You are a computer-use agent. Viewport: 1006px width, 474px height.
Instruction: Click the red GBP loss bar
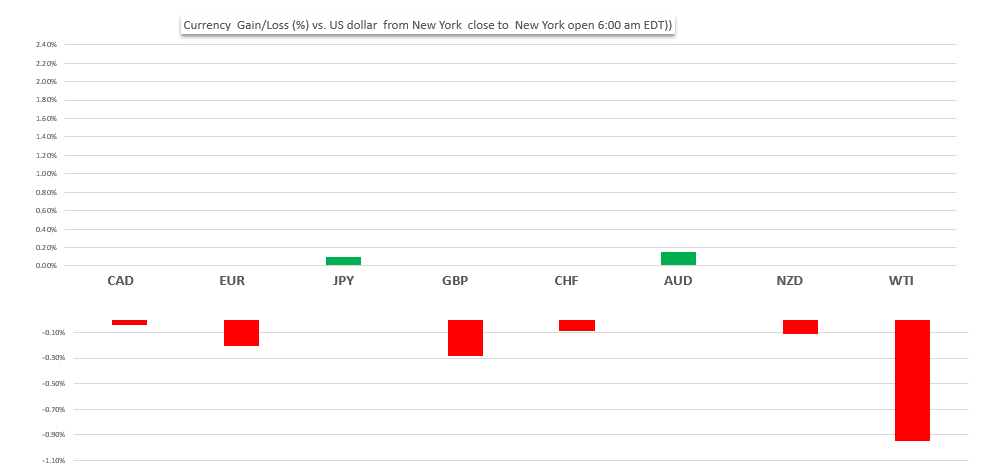point(465,338)
